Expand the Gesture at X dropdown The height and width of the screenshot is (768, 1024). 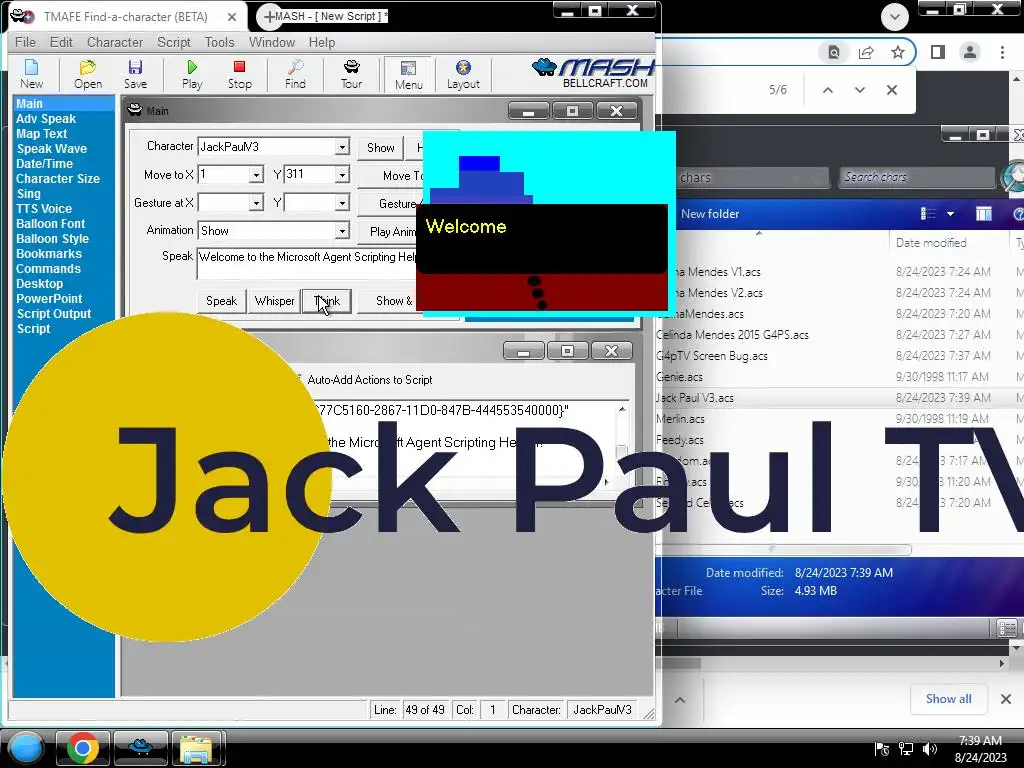256,203
